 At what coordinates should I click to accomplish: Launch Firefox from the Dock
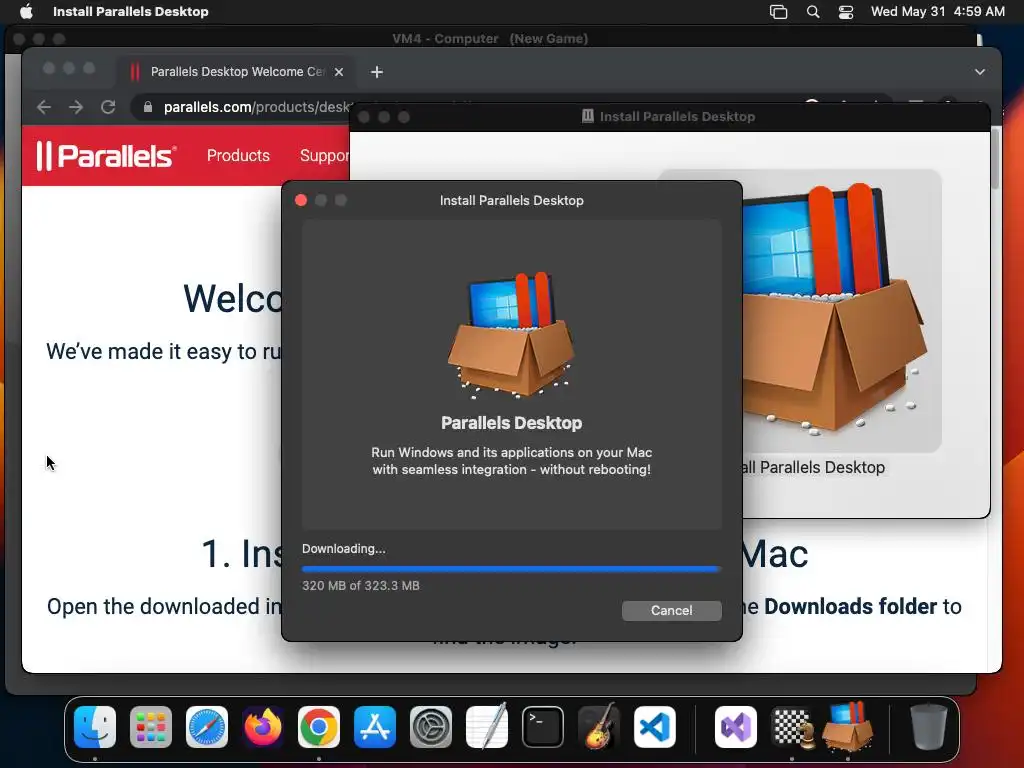[263, 727]
